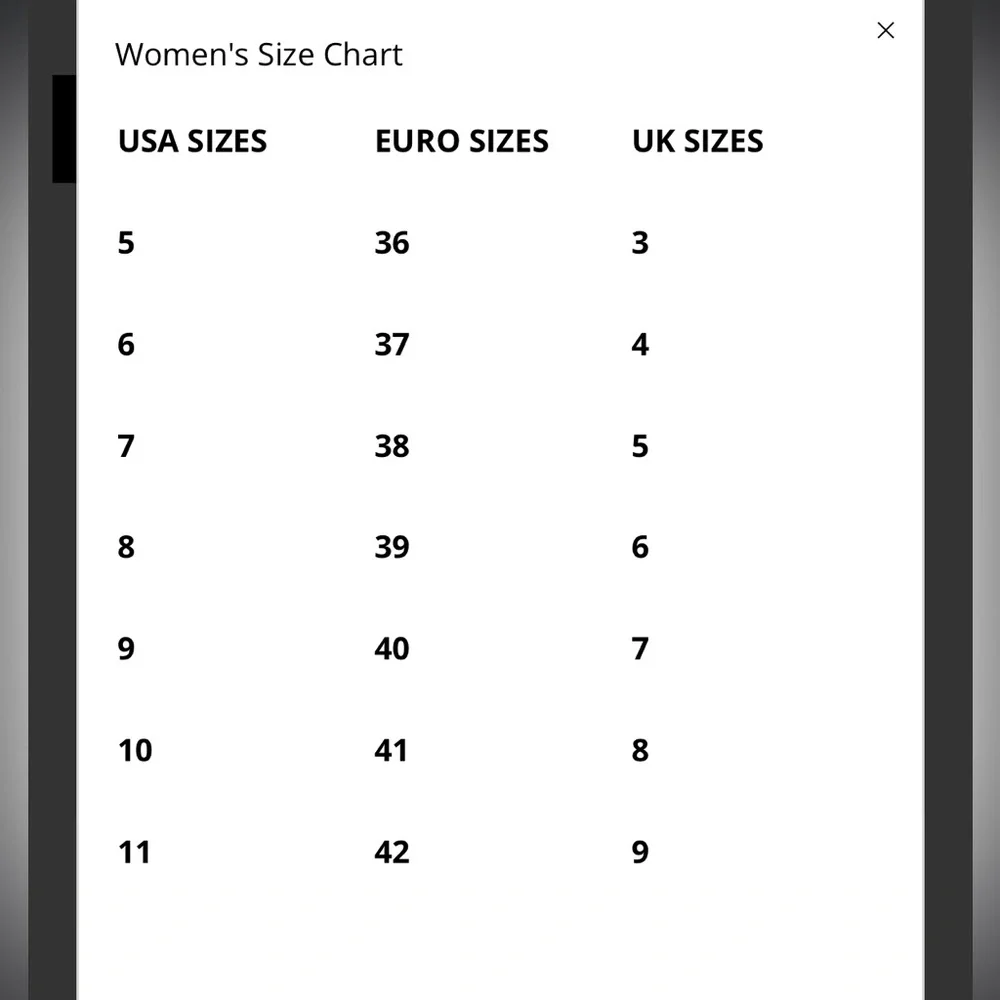Viewport: 1000px width, 1000px height.
Task: Select Euro size 41 entry
Action: [391, 750]
